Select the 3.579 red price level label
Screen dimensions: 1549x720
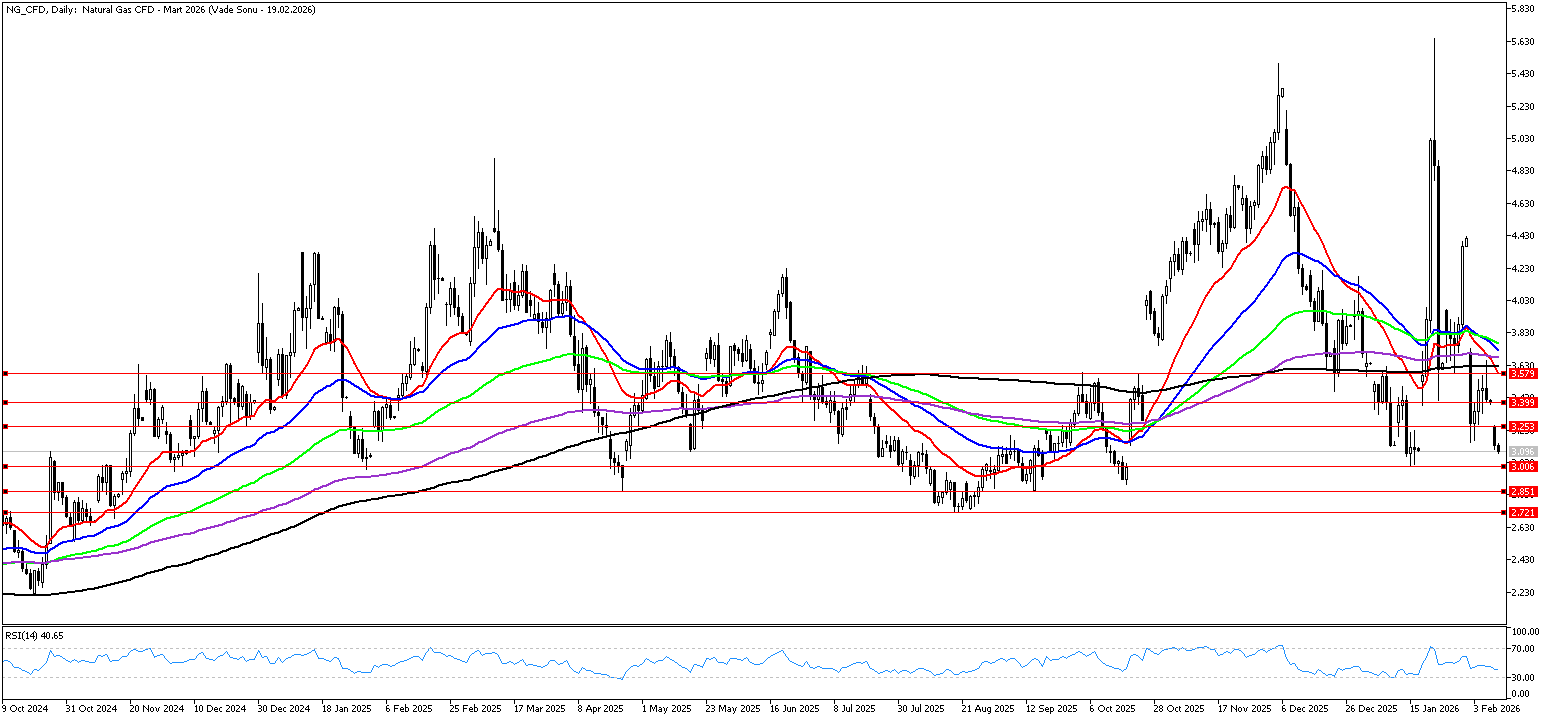point(1523,373)
